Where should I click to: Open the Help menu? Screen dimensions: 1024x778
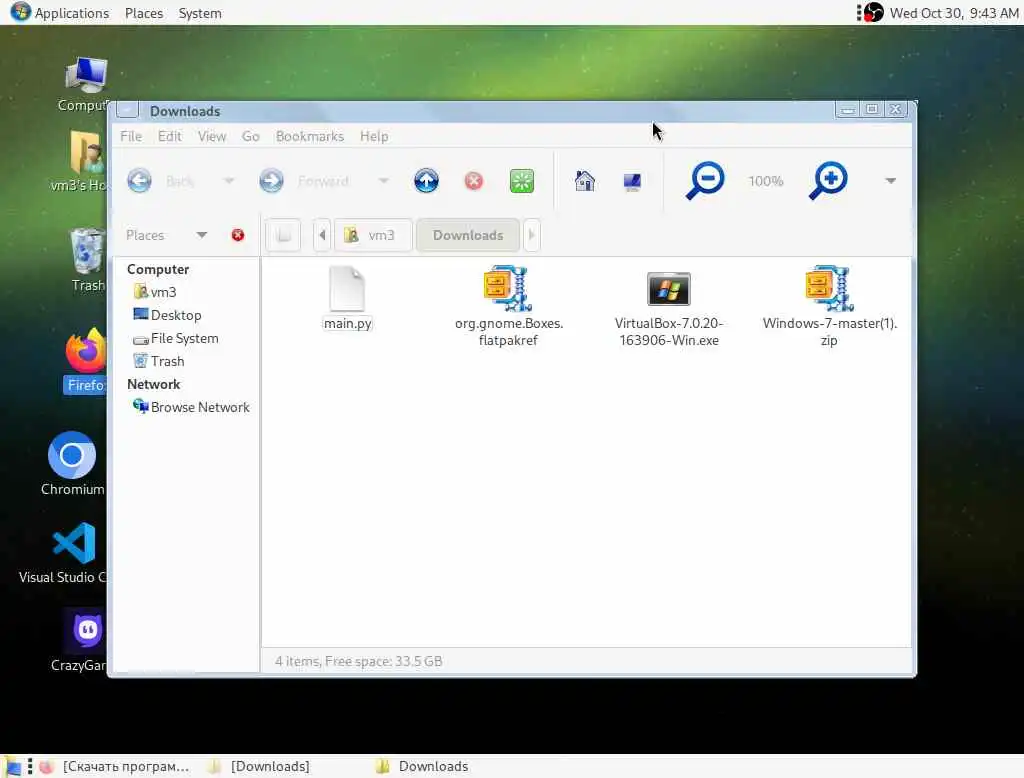click(x=374, y=137)
